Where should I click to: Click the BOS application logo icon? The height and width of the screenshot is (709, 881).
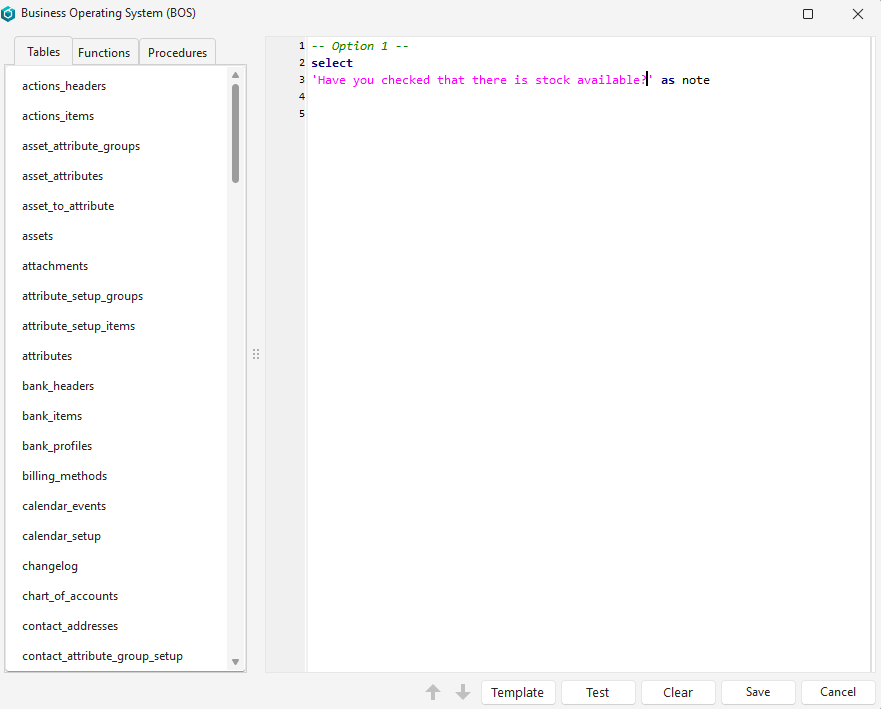[8, 13]
